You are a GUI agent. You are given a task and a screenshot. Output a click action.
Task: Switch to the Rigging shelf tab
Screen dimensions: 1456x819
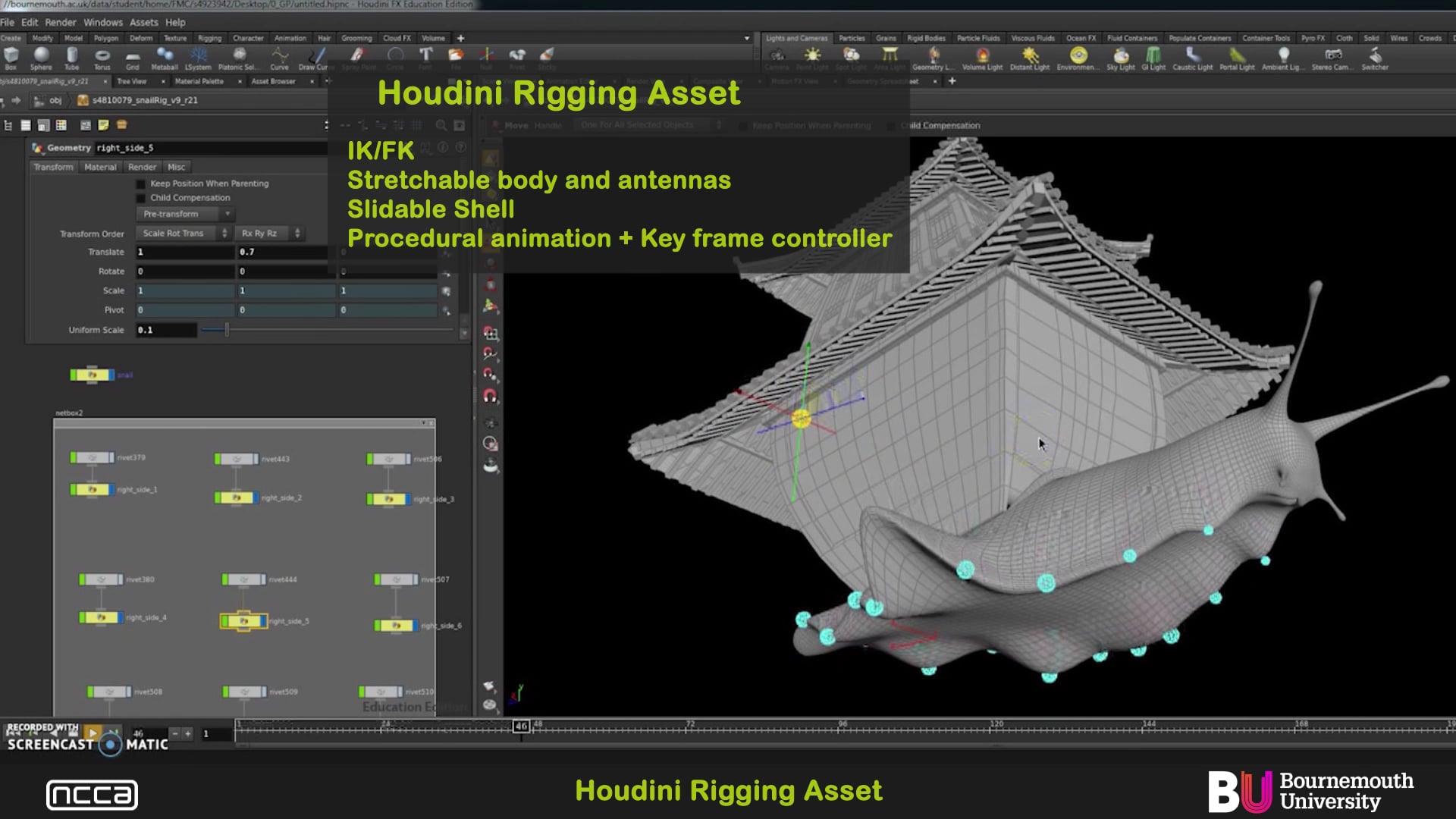(210, 38)
